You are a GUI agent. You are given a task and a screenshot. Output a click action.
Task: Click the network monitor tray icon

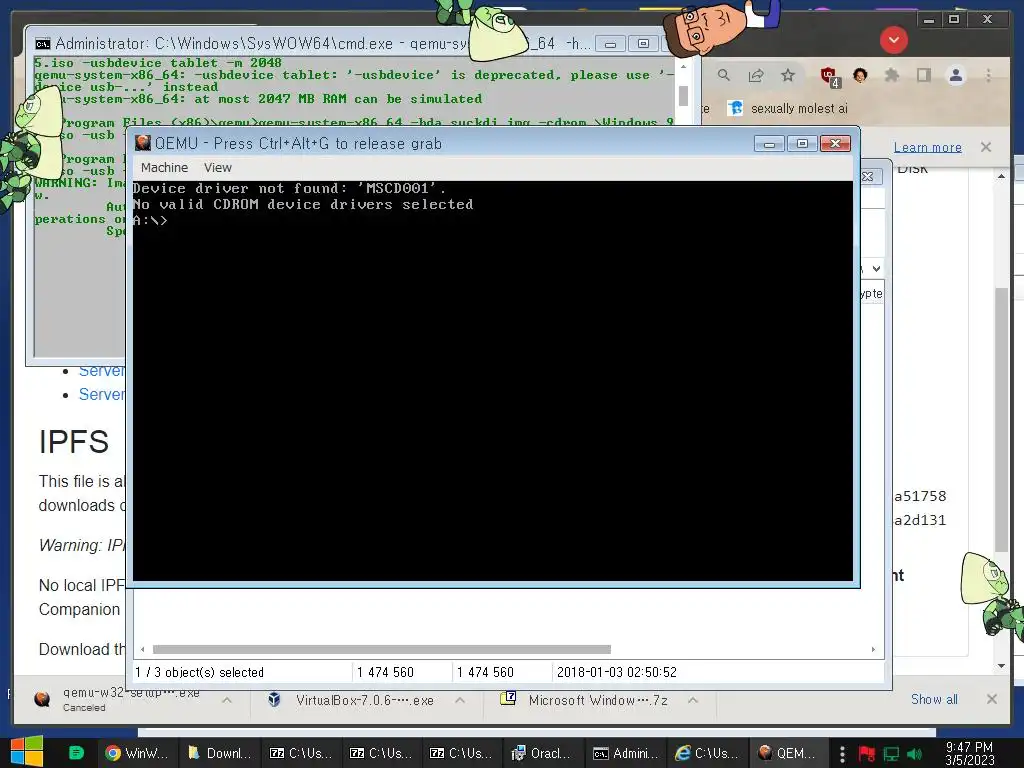click(x=891, y=754)
